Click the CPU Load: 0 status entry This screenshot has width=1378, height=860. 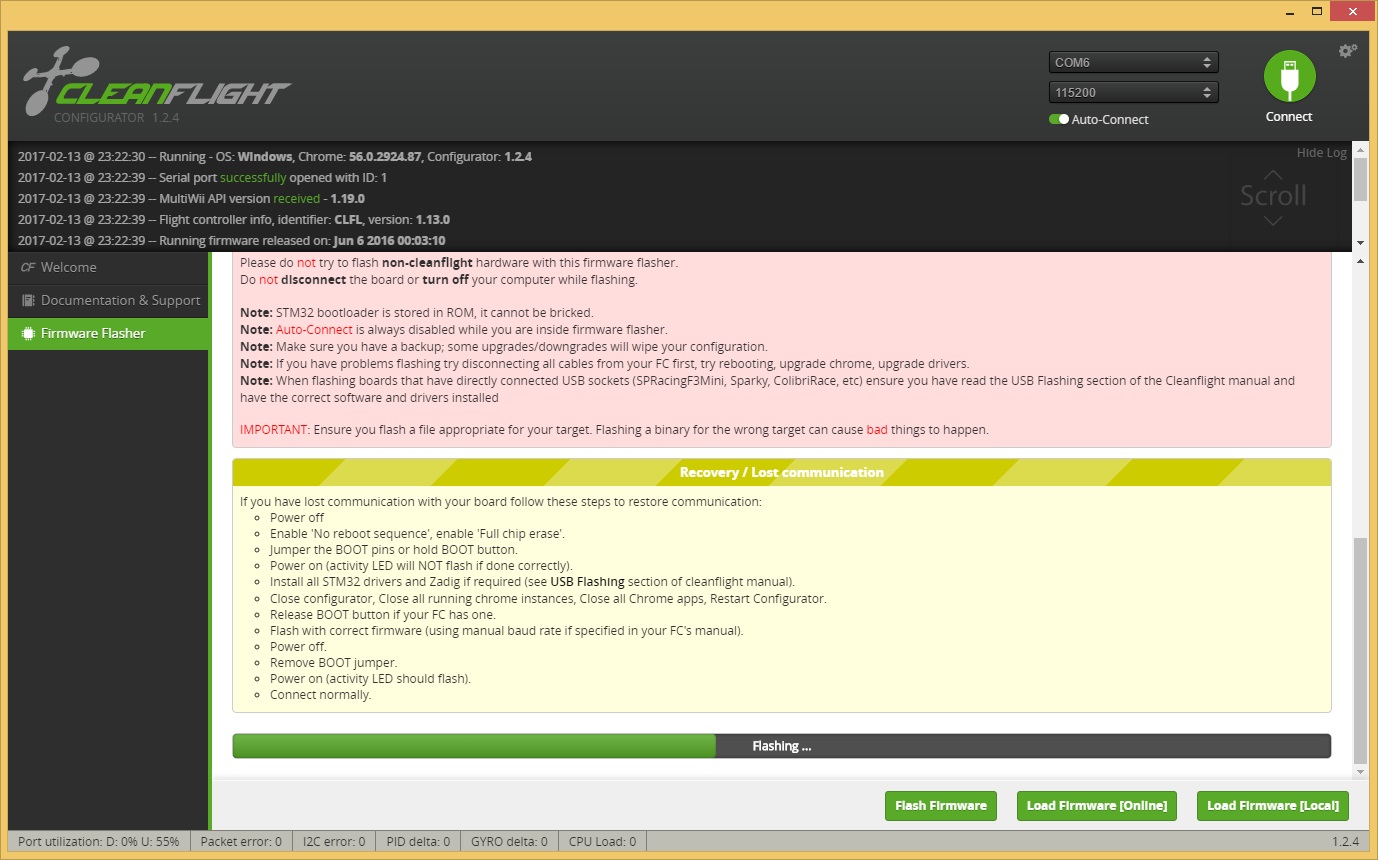point(602,842)
